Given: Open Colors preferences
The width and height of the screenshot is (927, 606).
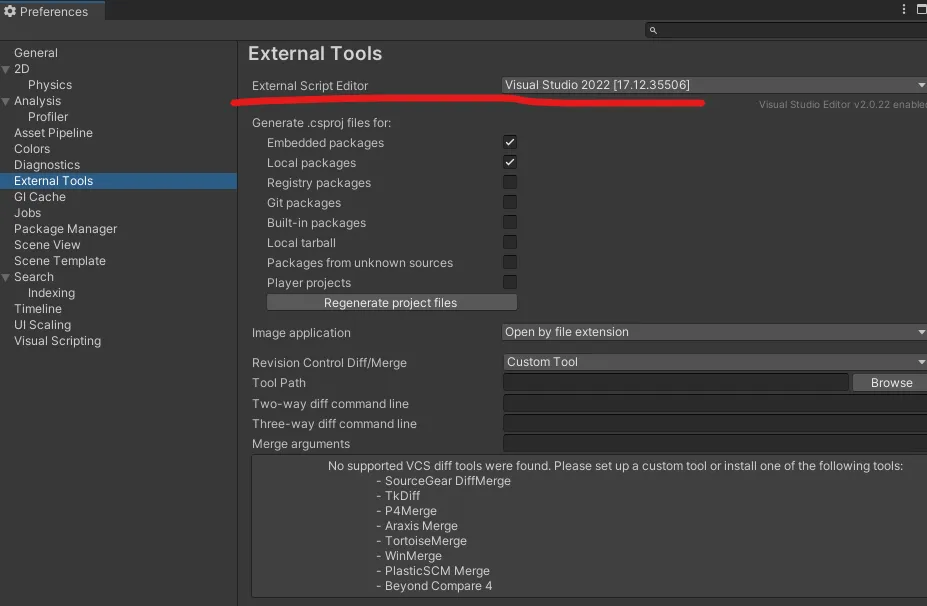Looking at the screenshot, I should (x=32, y=148).
